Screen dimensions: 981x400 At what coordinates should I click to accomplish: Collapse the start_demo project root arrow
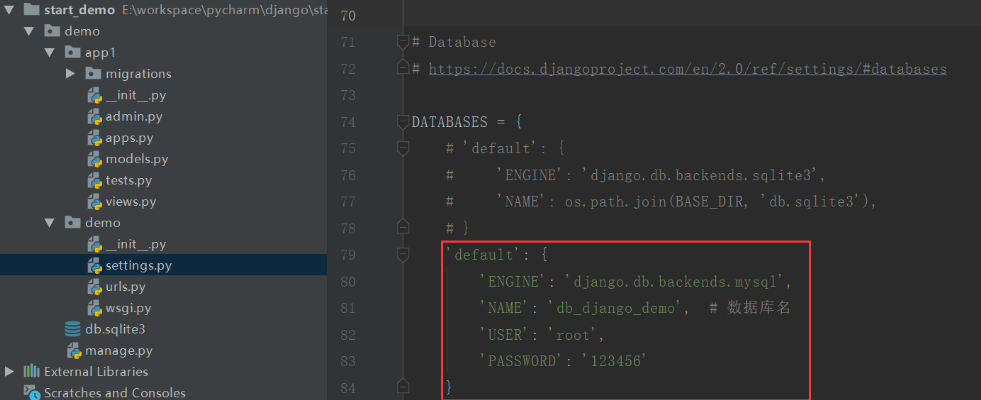tap(8, 10)
